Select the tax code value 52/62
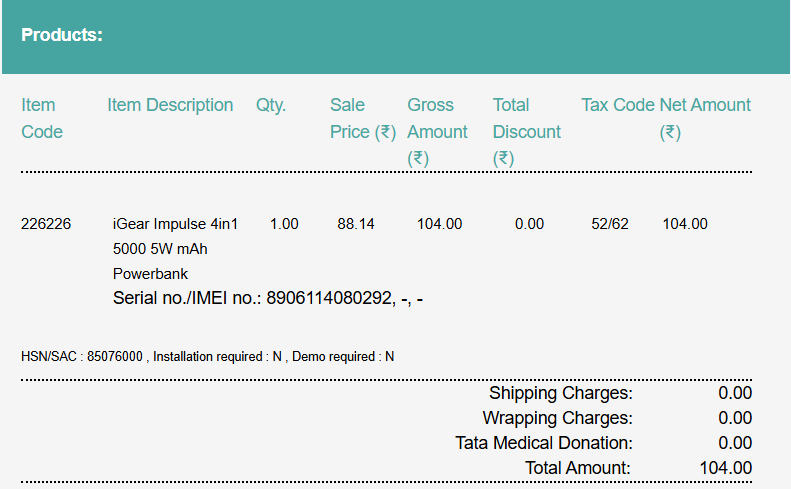The image size is (791, 489). point(610,224)
